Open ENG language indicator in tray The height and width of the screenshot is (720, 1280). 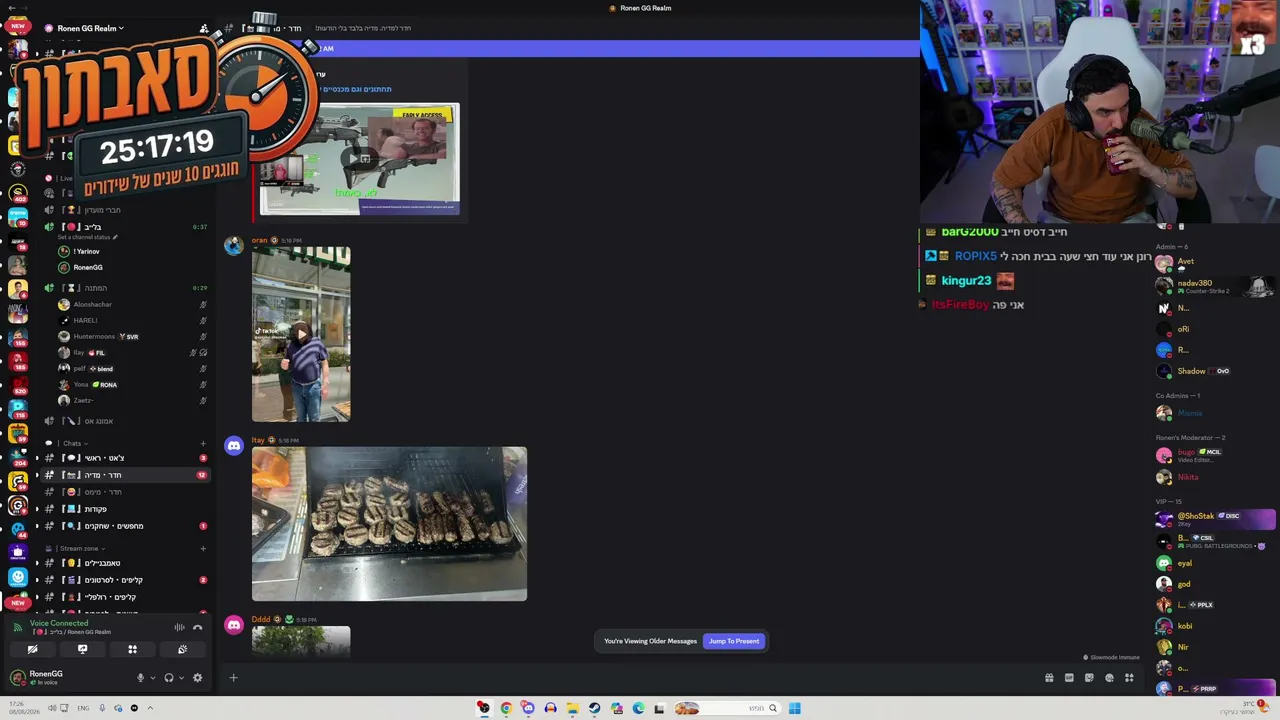point(83,708)
